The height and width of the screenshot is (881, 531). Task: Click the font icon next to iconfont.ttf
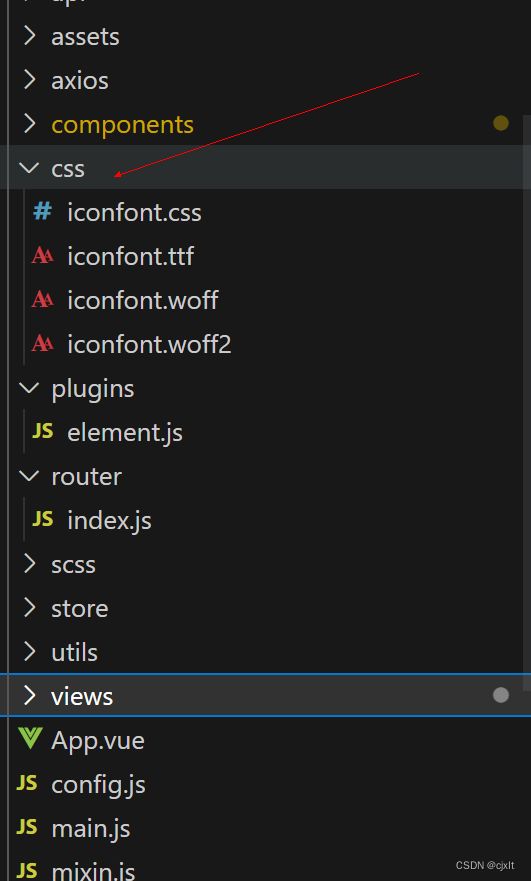[42, 256]
